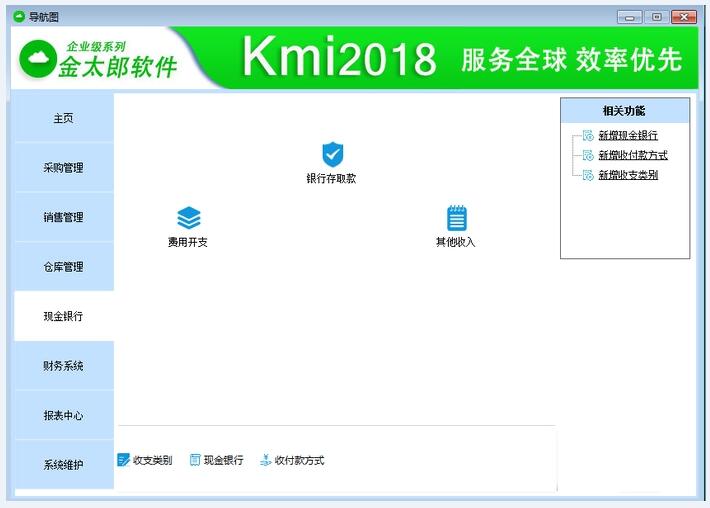Click the 收支类别 icon at bottom
The width and height of the screenshot is (710, 508).
point(124,460)
